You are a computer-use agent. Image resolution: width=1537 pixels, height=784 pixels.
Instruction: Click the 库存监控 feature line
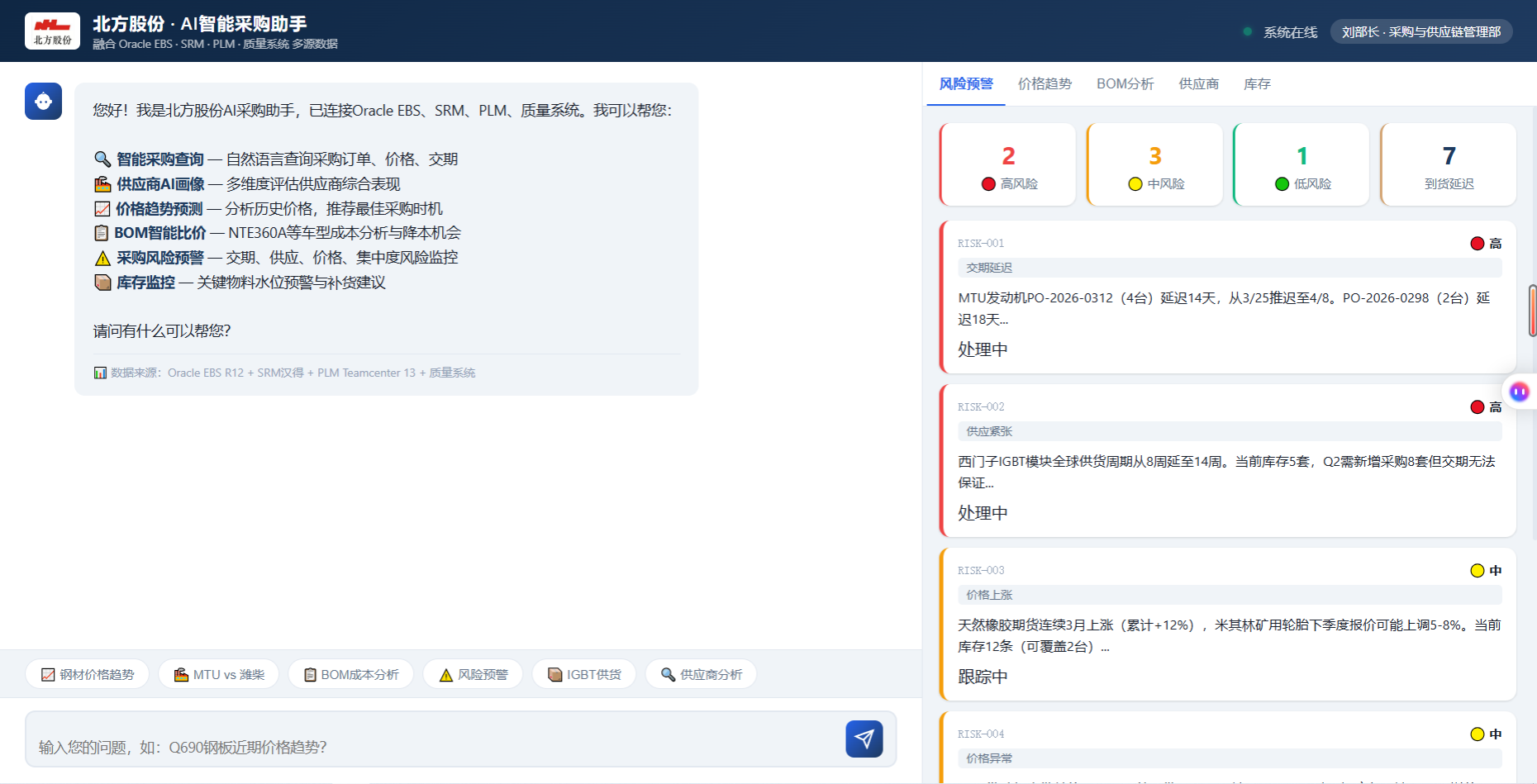click(240, 283)
